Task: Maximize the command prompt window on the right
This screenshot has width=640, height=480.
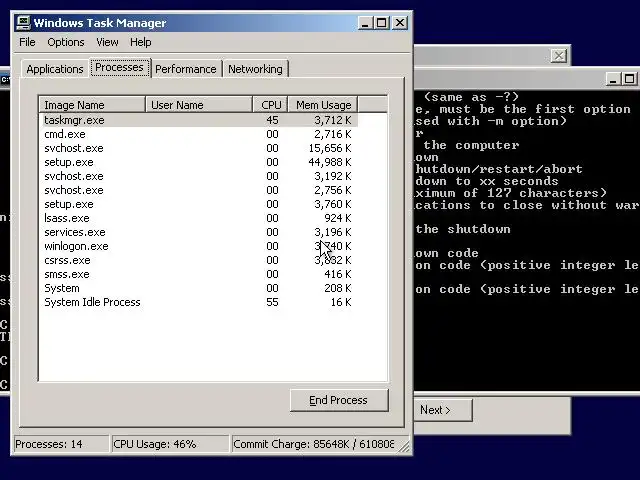Action: point(629,79)
